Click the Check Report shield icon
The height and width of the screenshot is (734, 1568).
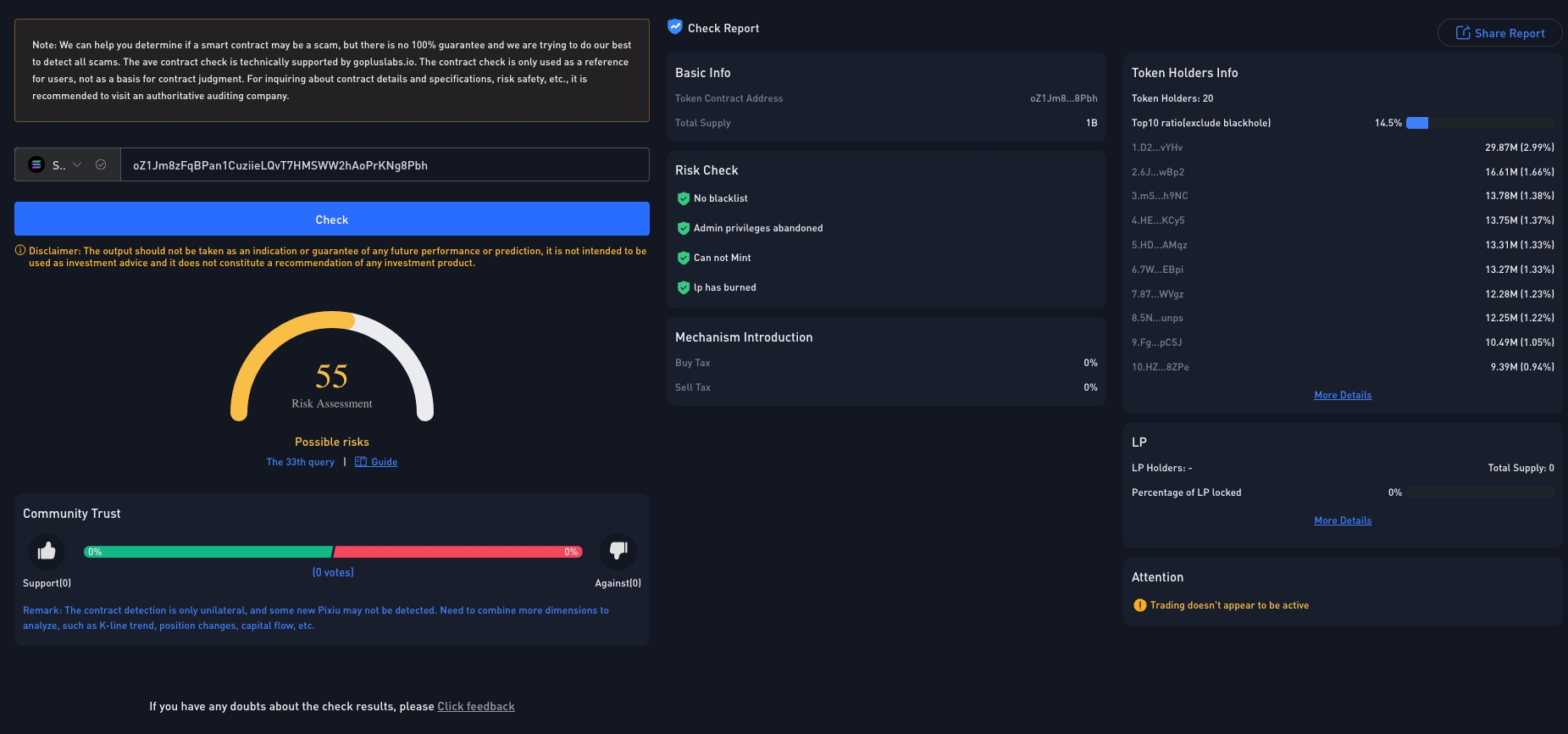[x=675, y=27]
